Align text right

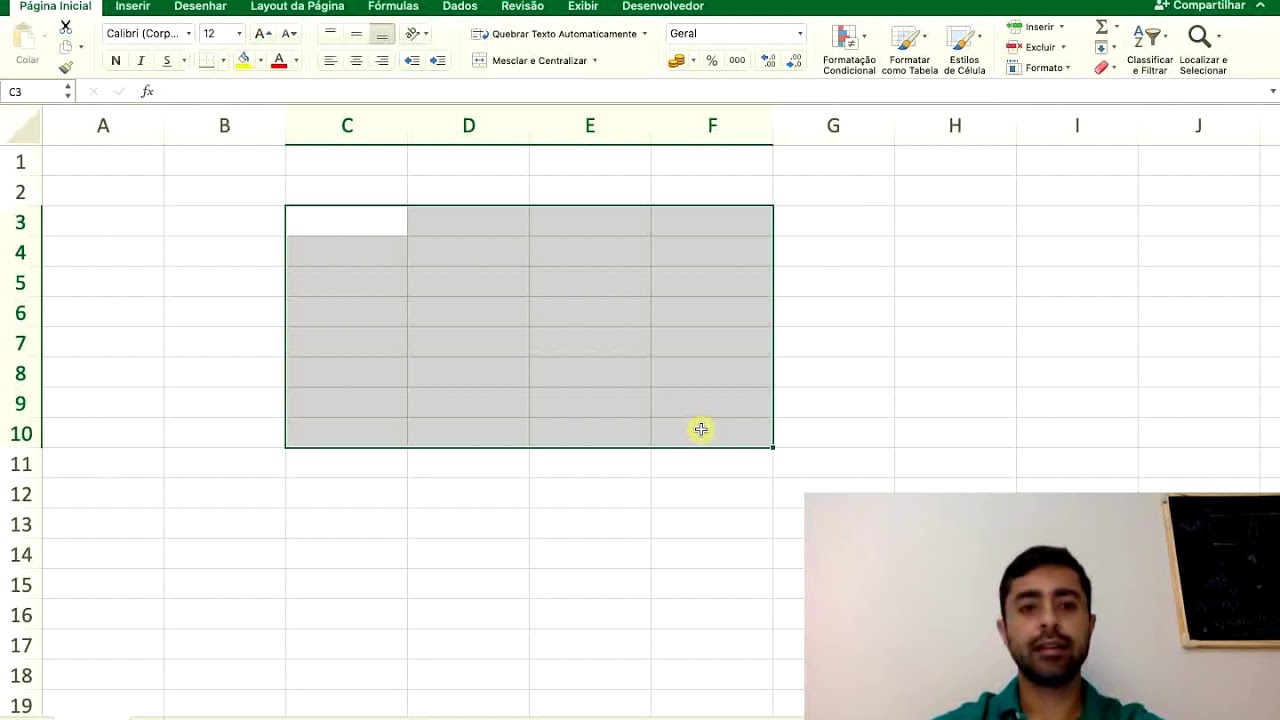coord(381,61)
